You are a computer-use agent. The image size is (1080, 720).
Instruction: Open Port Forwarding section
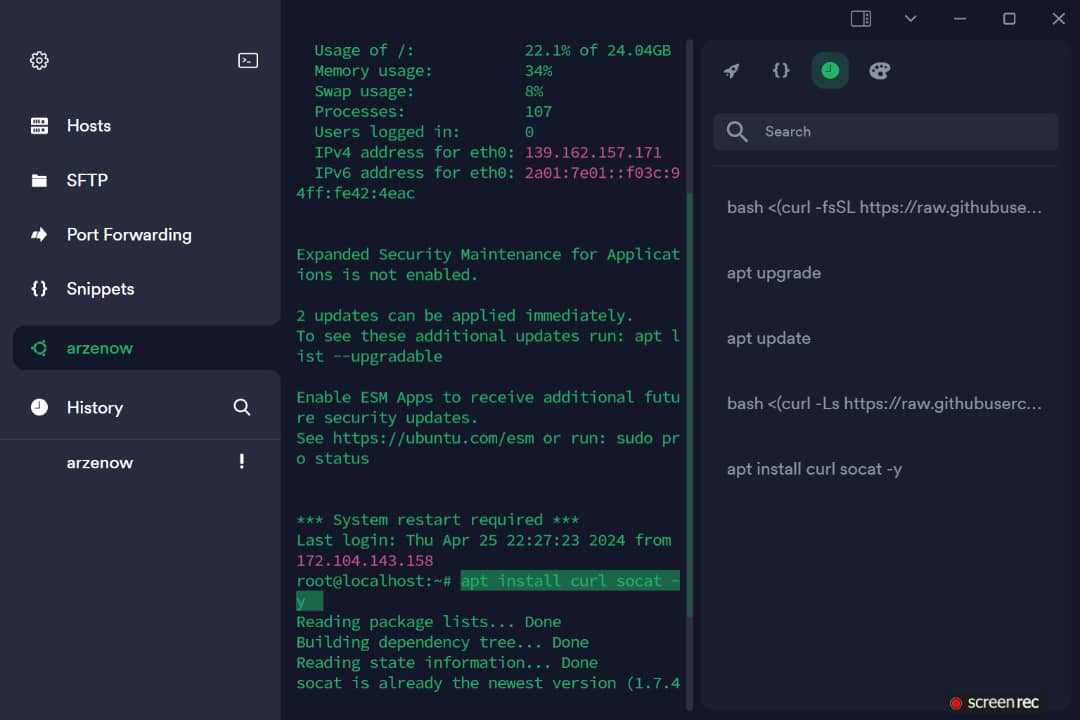coord(128,235)
